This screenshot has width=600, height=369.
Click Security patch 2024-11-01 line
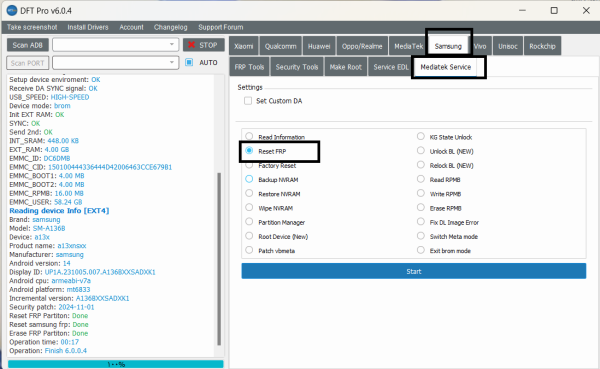[52, 307]
